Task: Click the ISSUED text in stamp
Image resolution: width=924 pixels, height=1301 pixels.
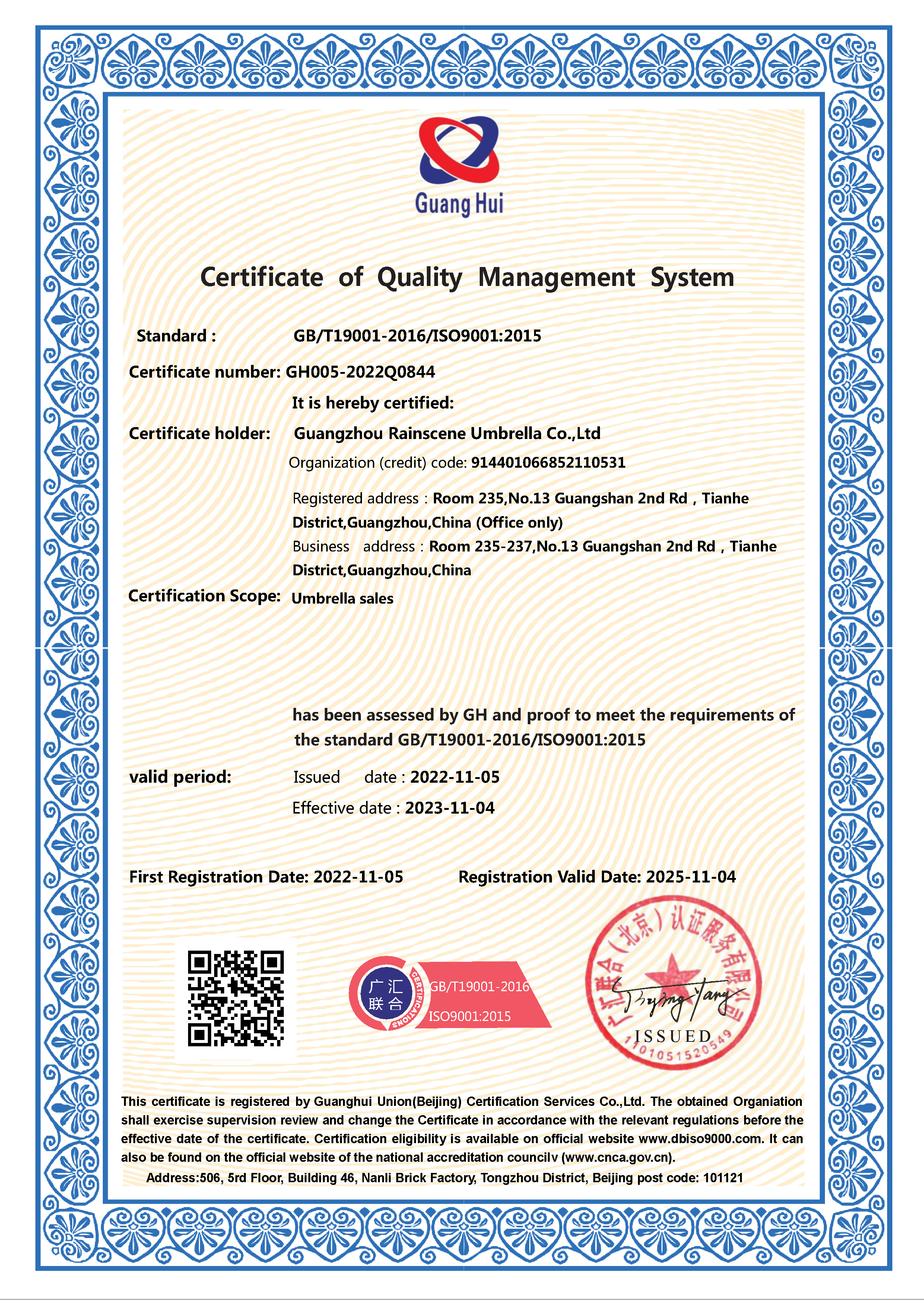Action: tap(673, 1036)
